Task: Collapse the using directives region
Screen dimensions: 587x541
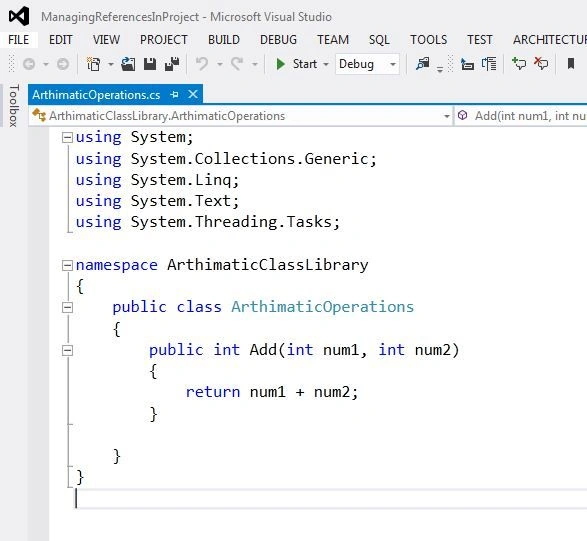Action: tap(67, 137)
